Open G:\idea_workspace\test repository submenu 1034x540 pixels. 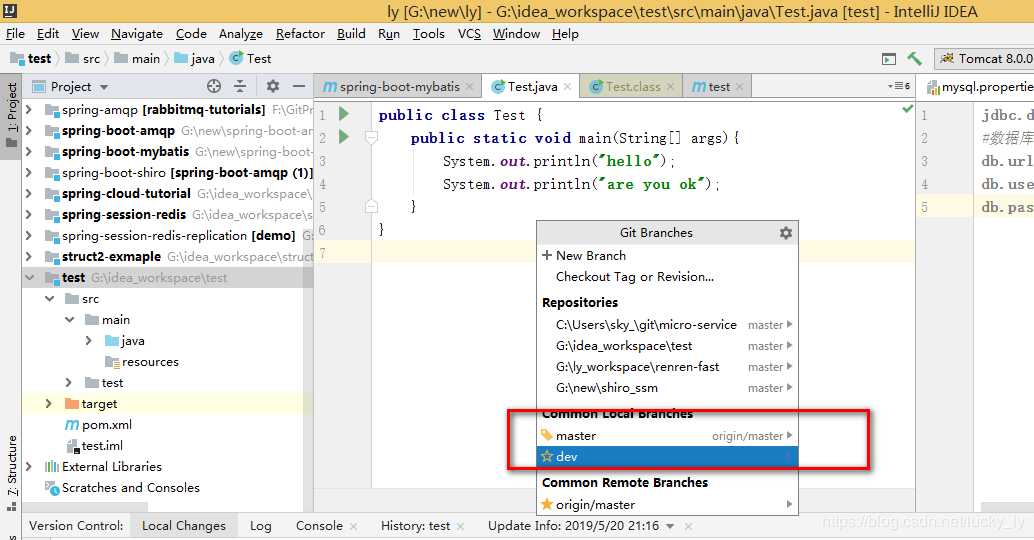pyautogui.click(x=667, y=346)
